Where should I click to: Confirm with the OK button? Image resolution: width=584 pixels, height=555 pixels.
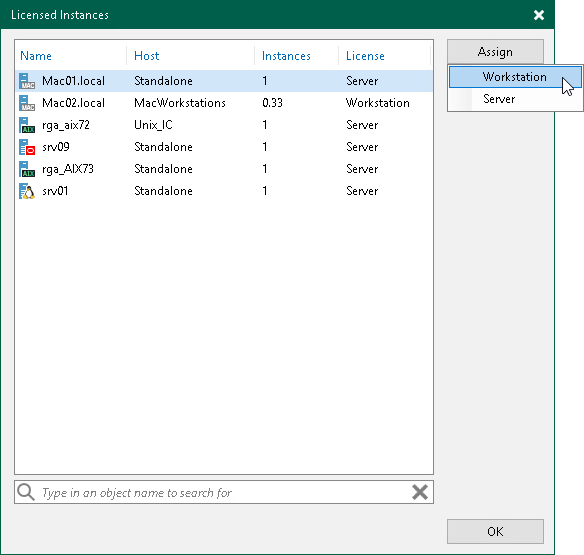click(x=495, y=531)
